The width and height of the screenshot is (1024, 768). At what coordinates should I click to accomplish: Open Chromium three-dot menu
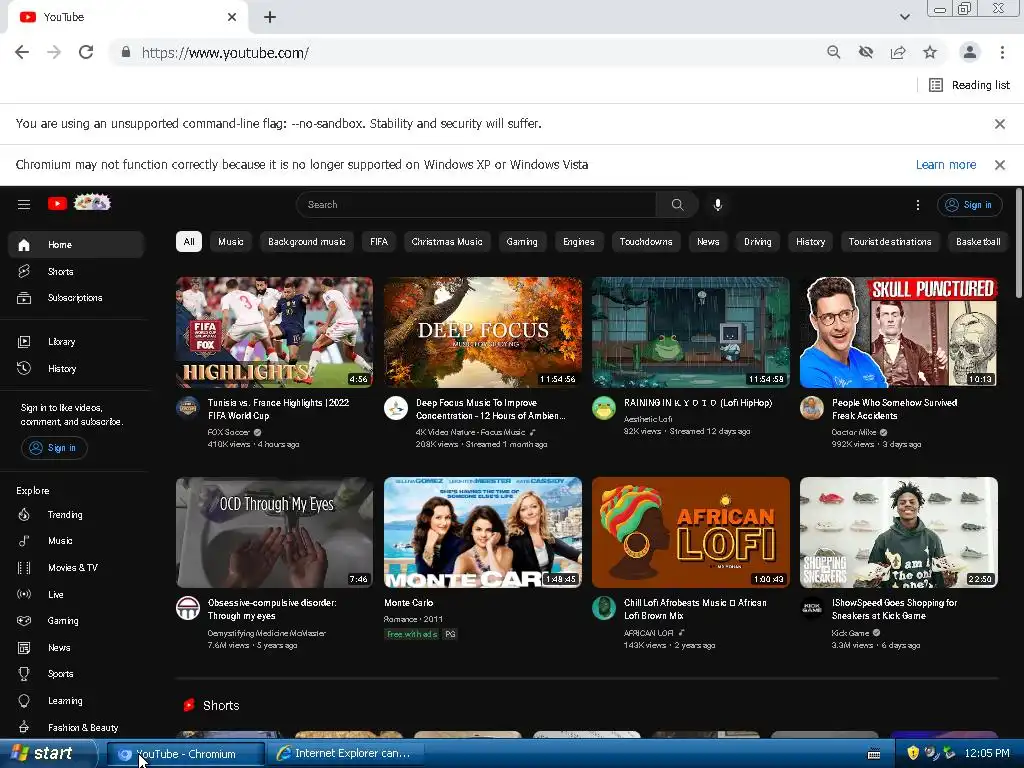[1002, 52]
